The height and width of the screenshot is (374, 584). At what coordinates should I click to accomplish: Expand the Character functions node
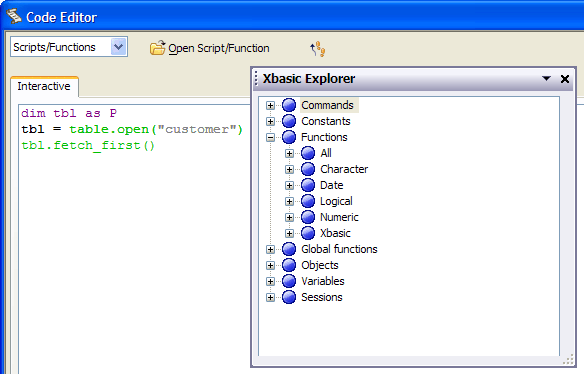click(x=289, y=169)
